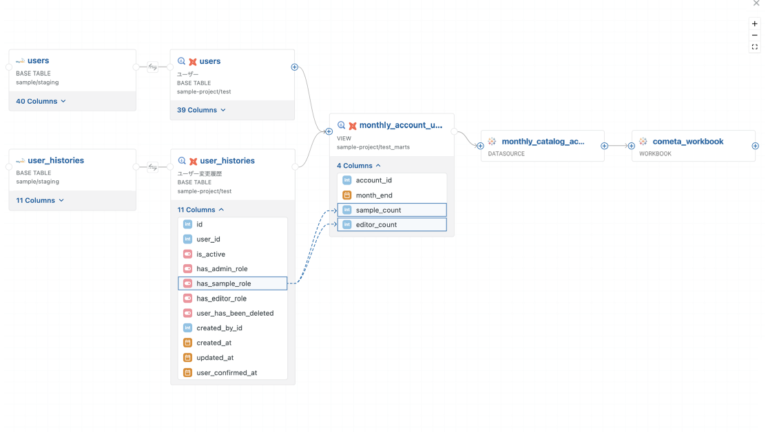Collapse 11 Columns in sample-project user_histories
The image size is (768, 432).
click(201, 210)
